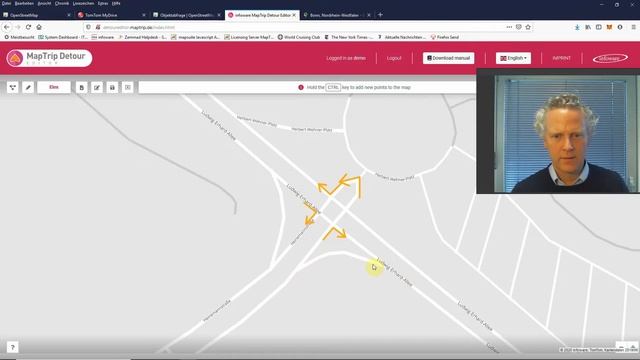This screenshot has width=640, height=360.
Task: Toggle the sidebar view icon
Action: point(598,27)
